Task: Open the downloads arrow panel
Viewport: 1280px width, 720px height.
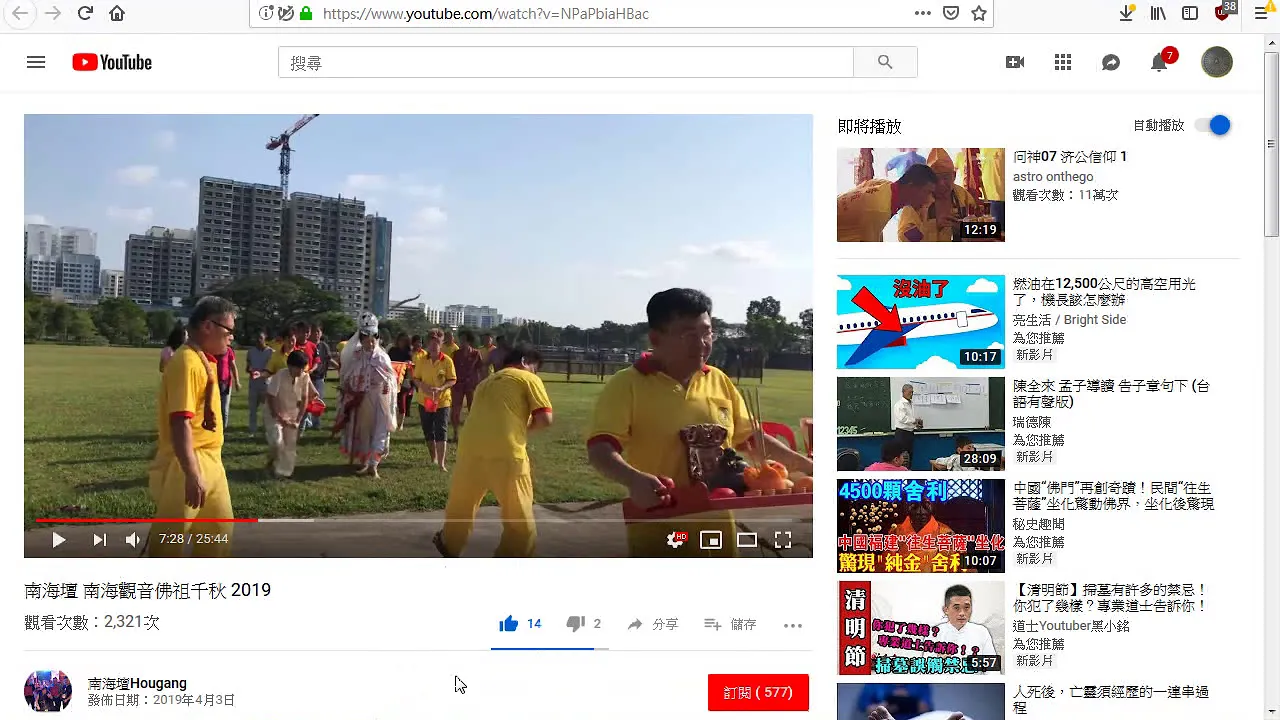Action: 1127,13
